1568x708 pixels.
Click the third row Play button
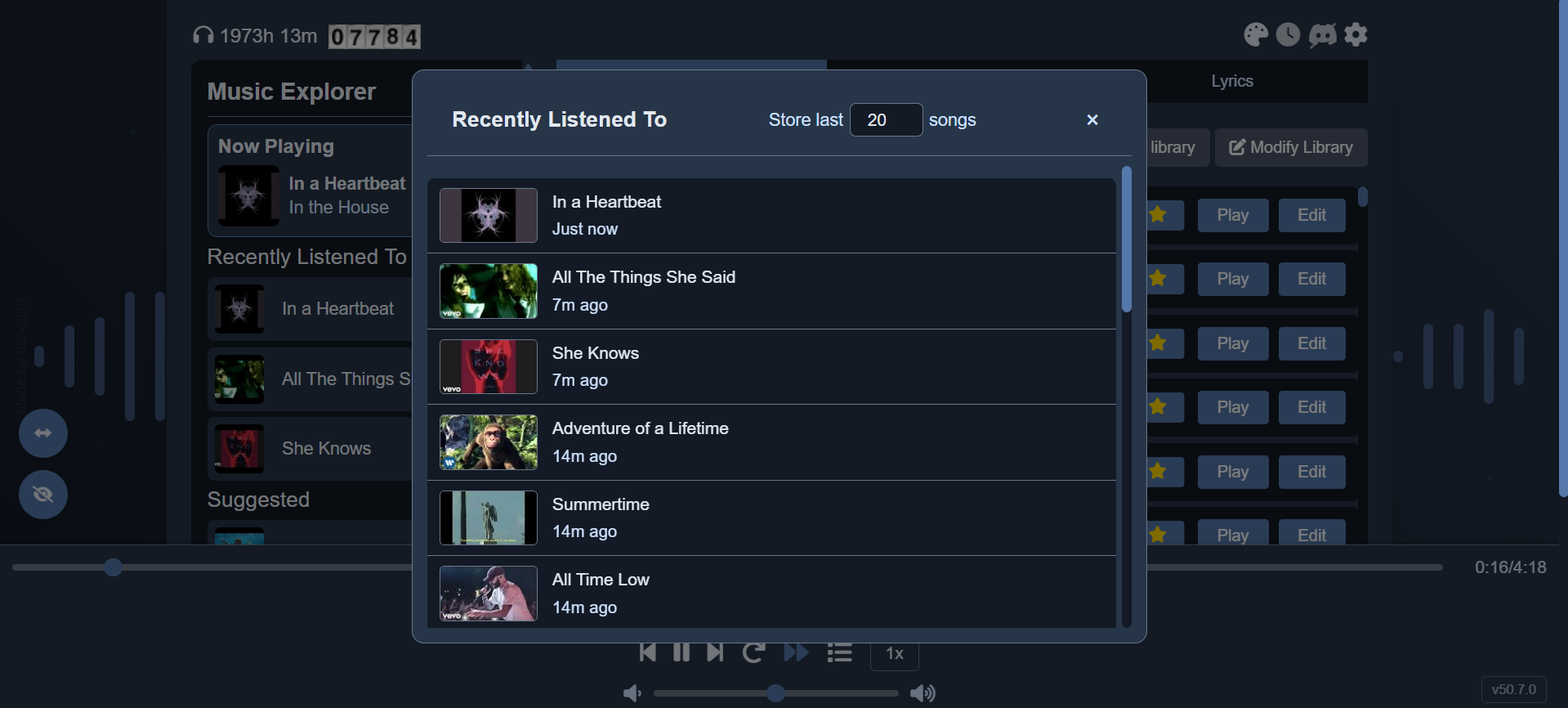pyautogui.click(x=1233, y=343)
